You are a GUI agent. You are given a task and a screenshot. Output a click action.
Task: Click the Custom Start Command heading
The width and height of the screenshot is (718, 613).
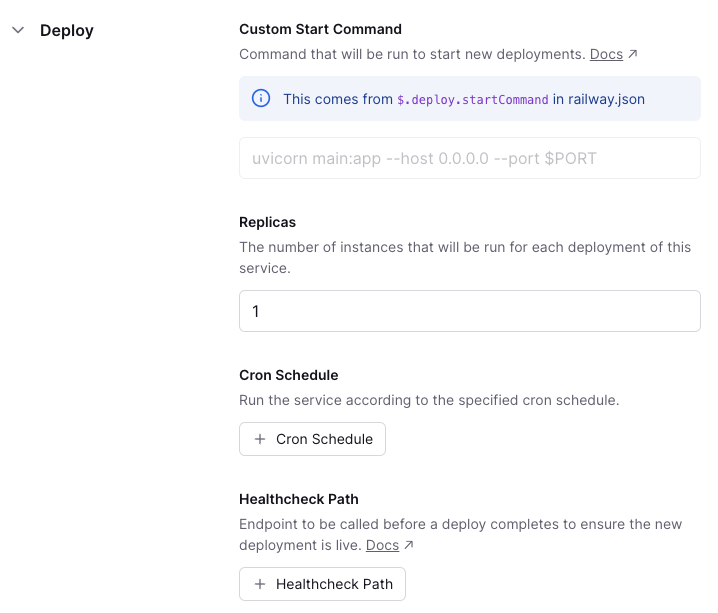[x=320, y=29]
